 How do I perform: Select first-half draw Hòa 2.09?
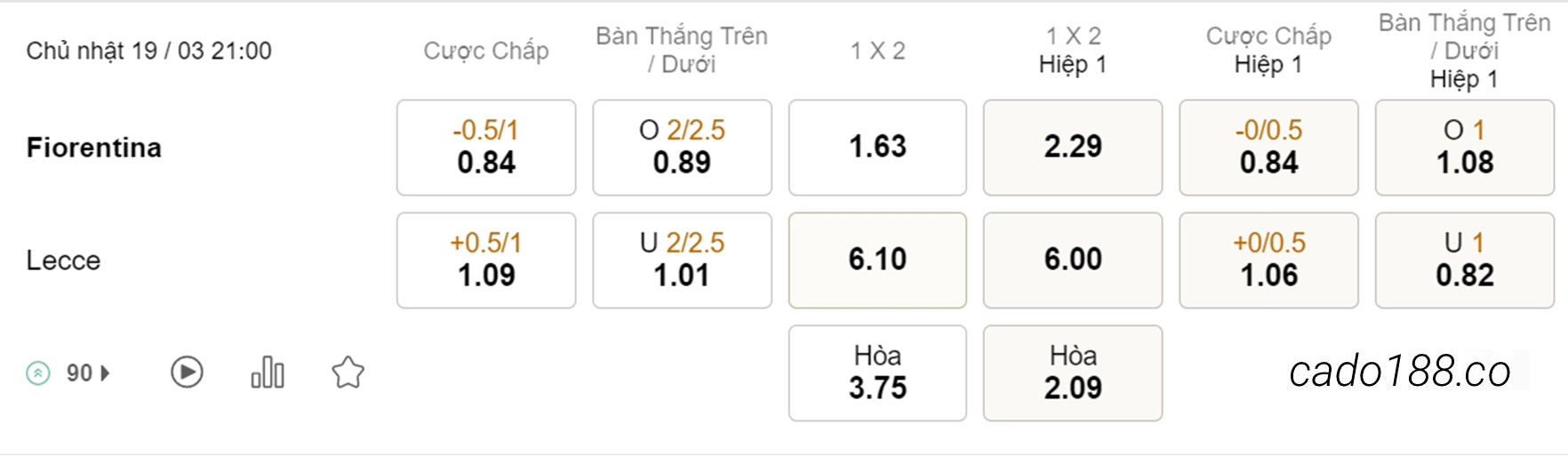[1073, 373]
